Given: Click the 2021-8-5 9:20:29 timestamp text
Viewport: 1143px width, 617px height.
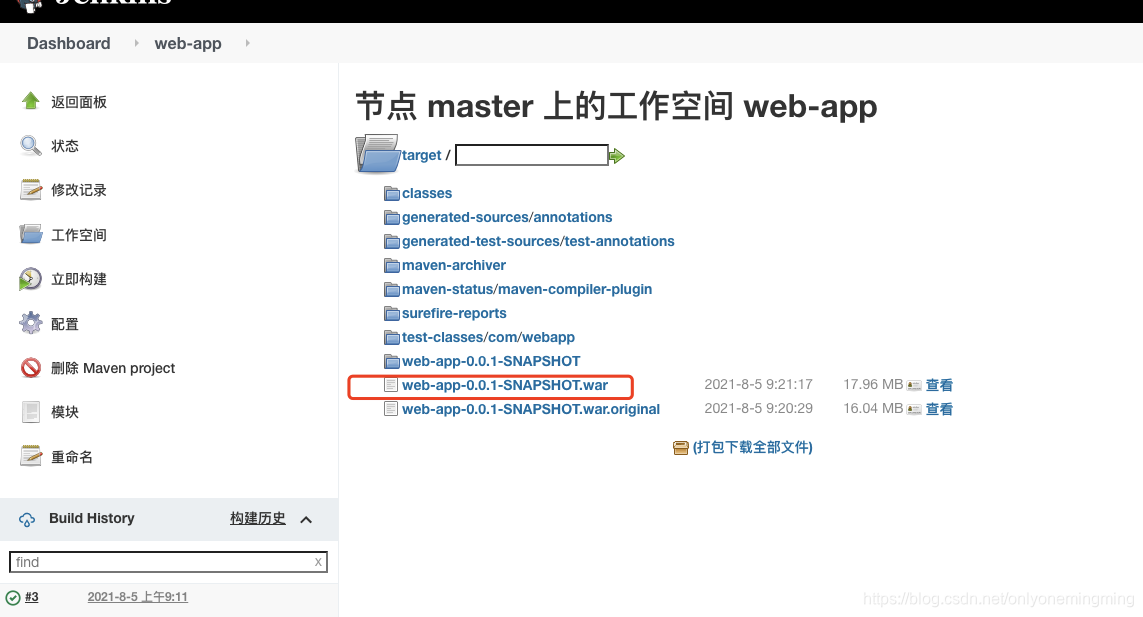Looking at the screenshot, I should tap(758, 408).
